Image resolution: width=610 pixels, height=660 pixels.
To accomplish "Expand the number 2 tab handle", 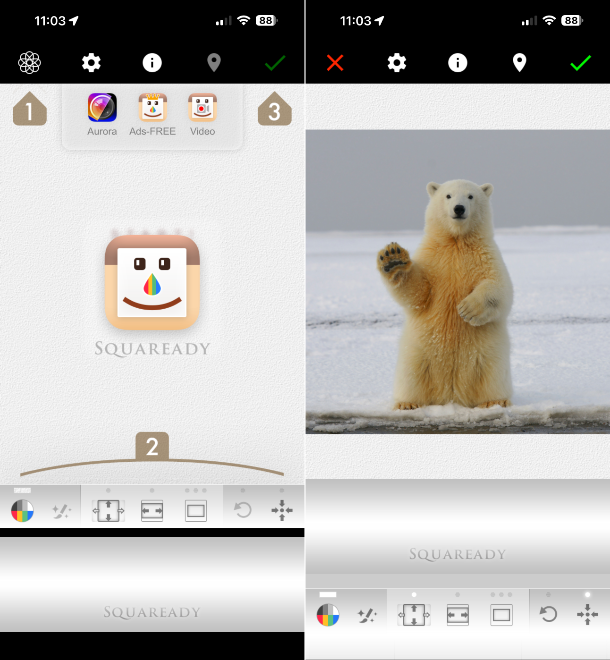I will (x=152, y=448).
